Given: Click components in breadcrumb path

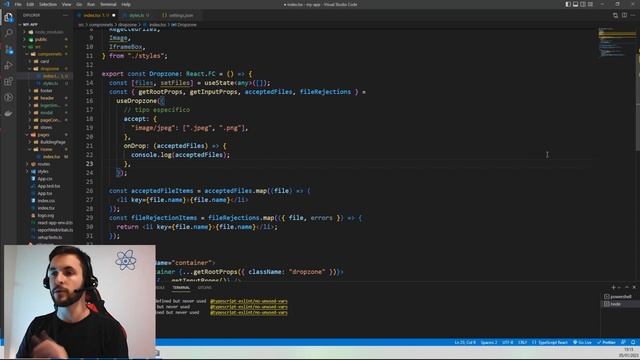Looking at the screenshot, I should tap(101, 25).
